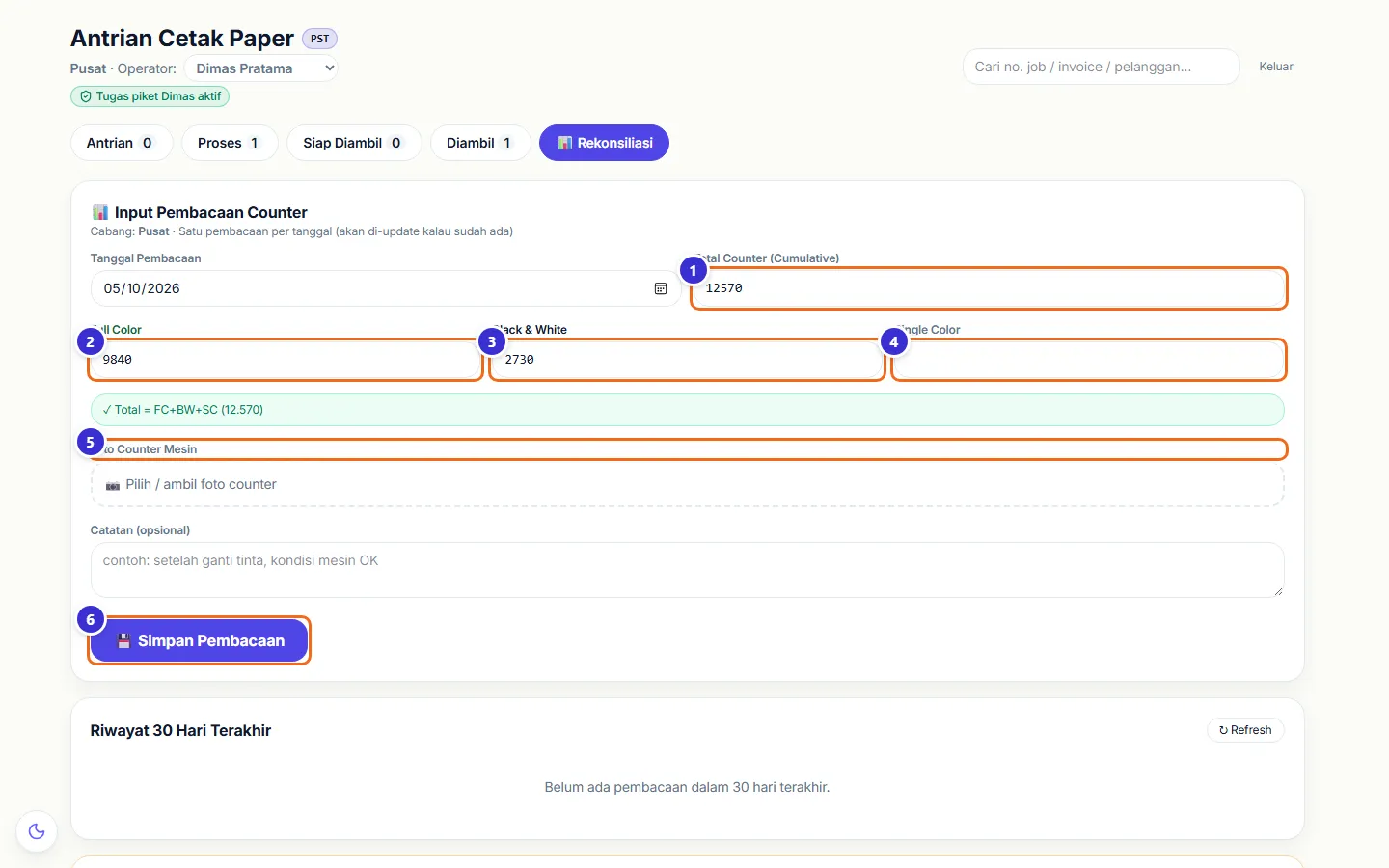Select the Rekonsiliasi tab
Image resolution: width=1389 pixels, height=868 pixels.
click(604, 143)
